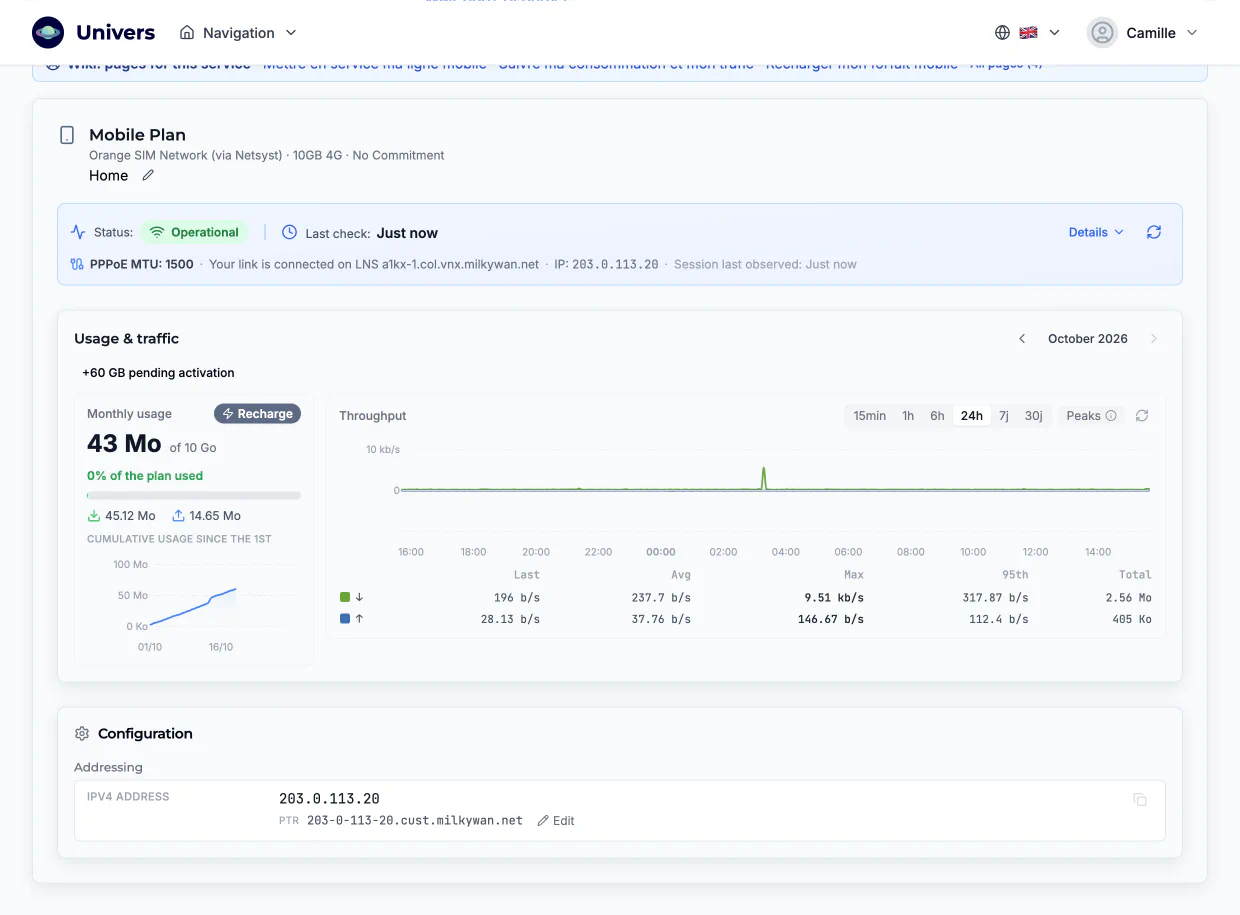
Task: Click the throughput spike in the graph
Action: 764,478
